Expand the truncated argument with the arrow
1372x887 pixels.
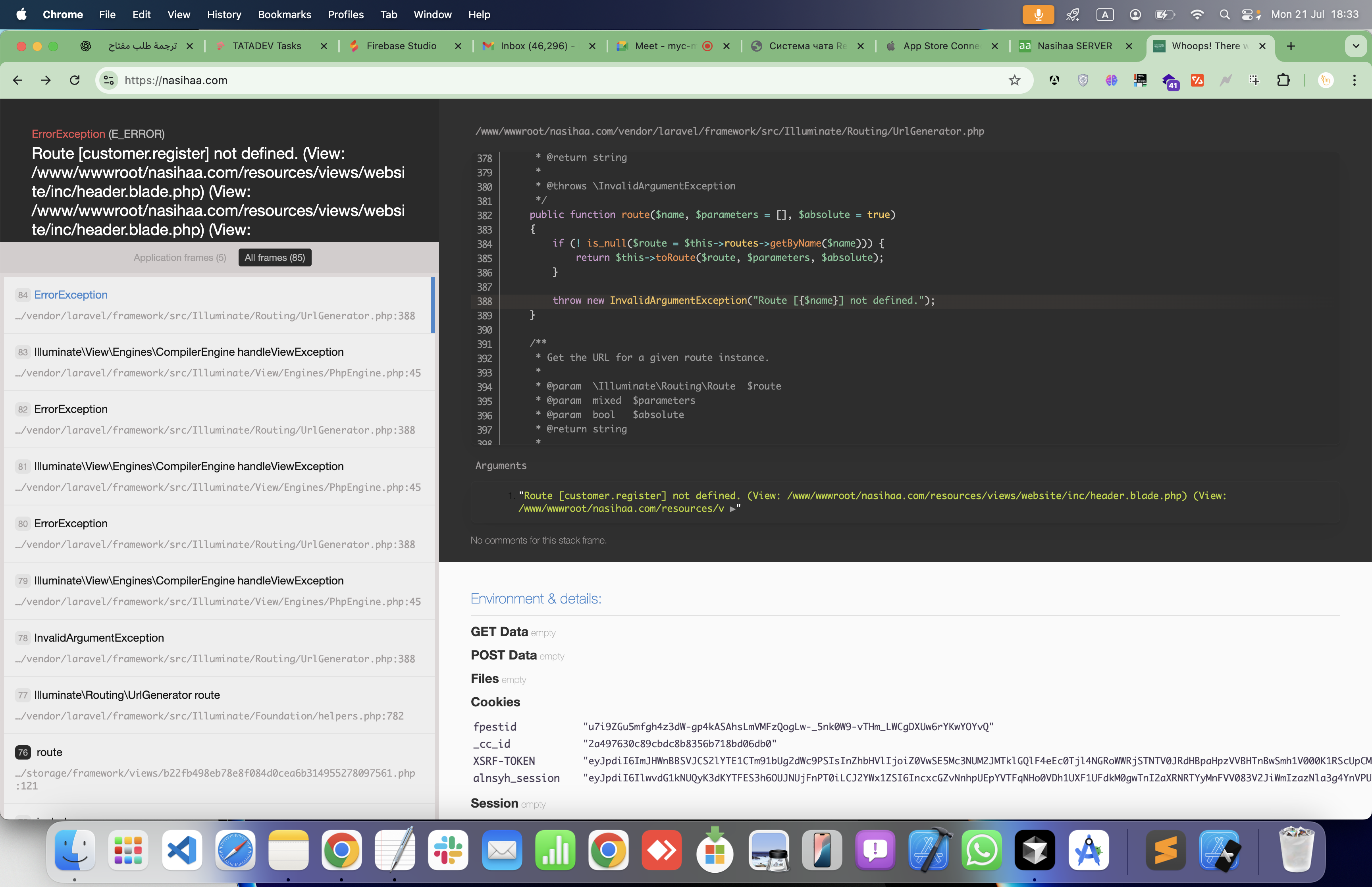[732, 509]
